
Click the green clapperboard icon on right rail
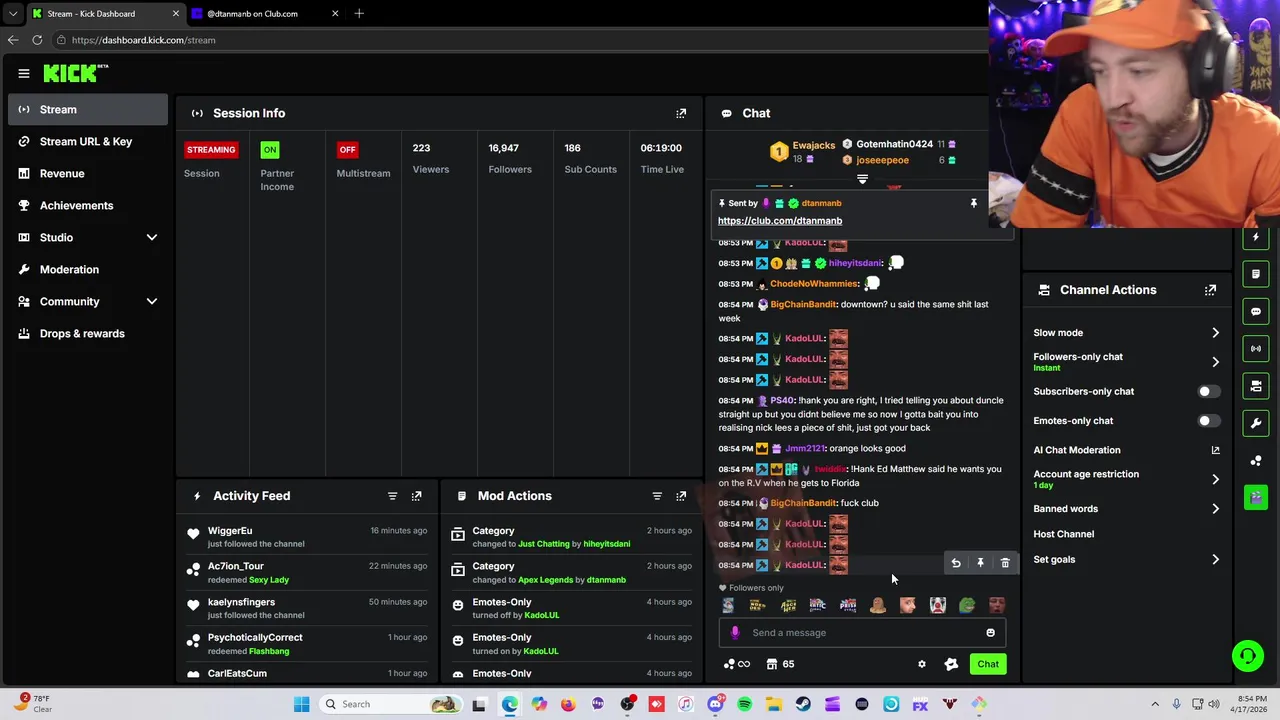coord(1256,497)
